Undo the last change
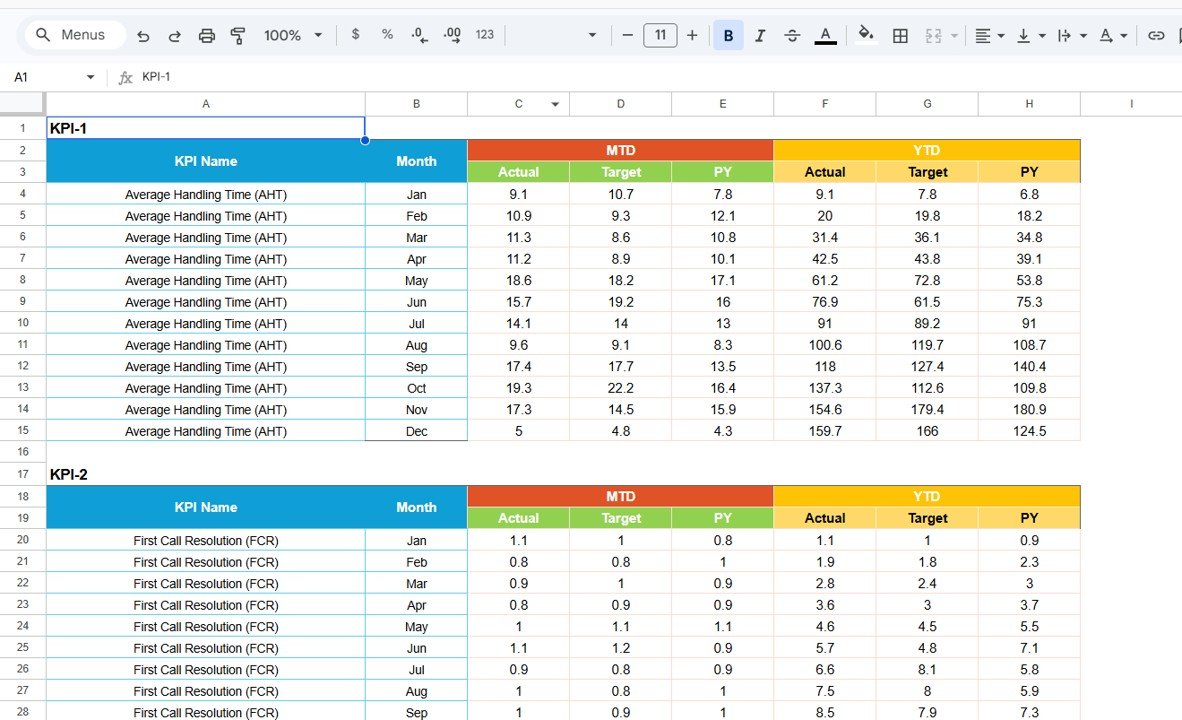 [x=143, y=34]
